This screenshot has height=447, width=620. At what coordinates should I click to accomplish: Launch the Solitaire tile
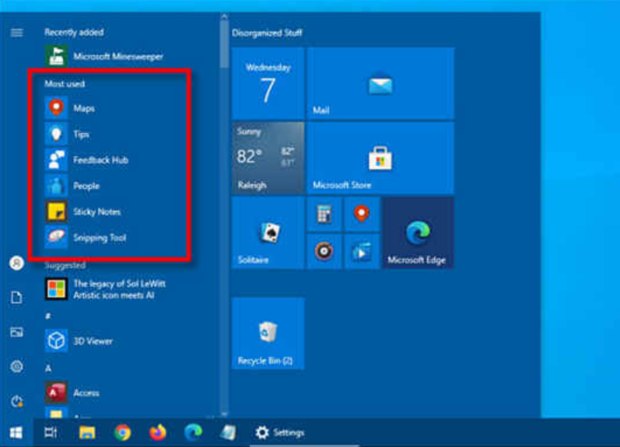click(268, 233)
